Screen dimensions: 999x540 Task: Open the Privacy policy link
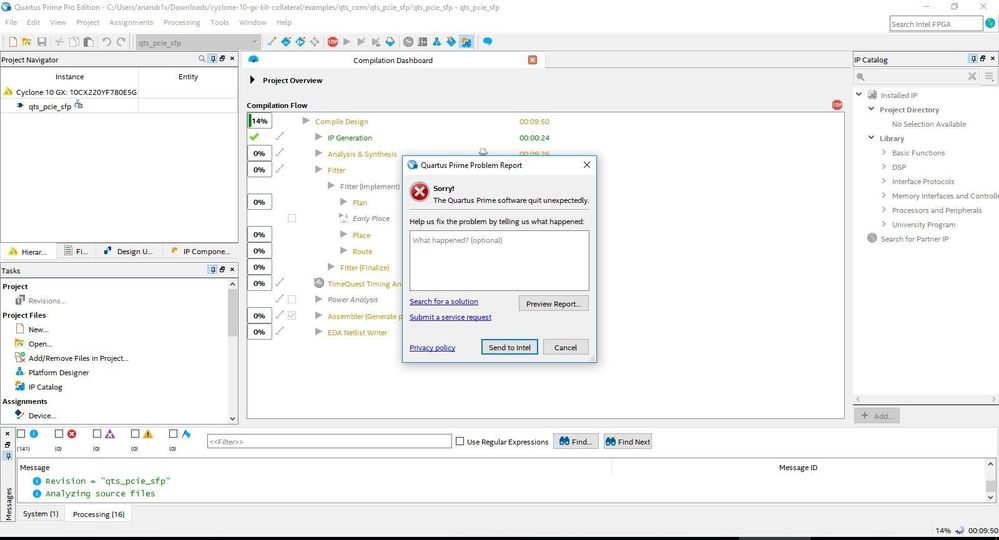point(433,348)
